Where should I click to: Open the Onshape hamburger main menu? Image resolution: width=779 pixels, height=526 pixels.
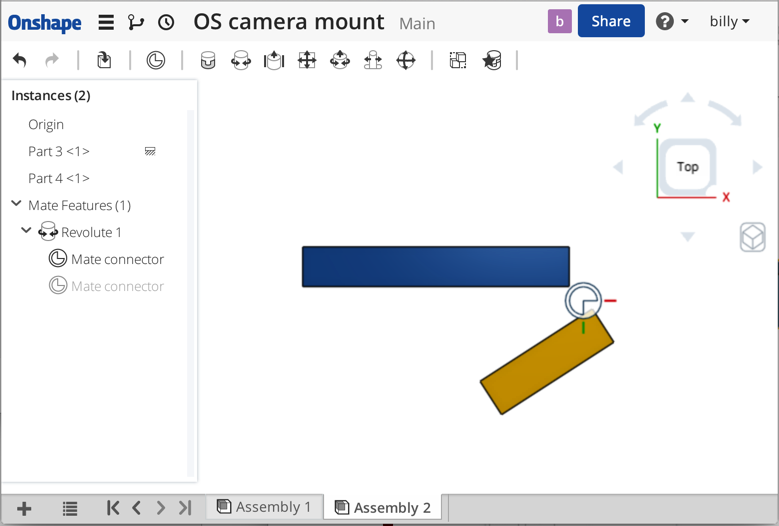tap(106, 22)
